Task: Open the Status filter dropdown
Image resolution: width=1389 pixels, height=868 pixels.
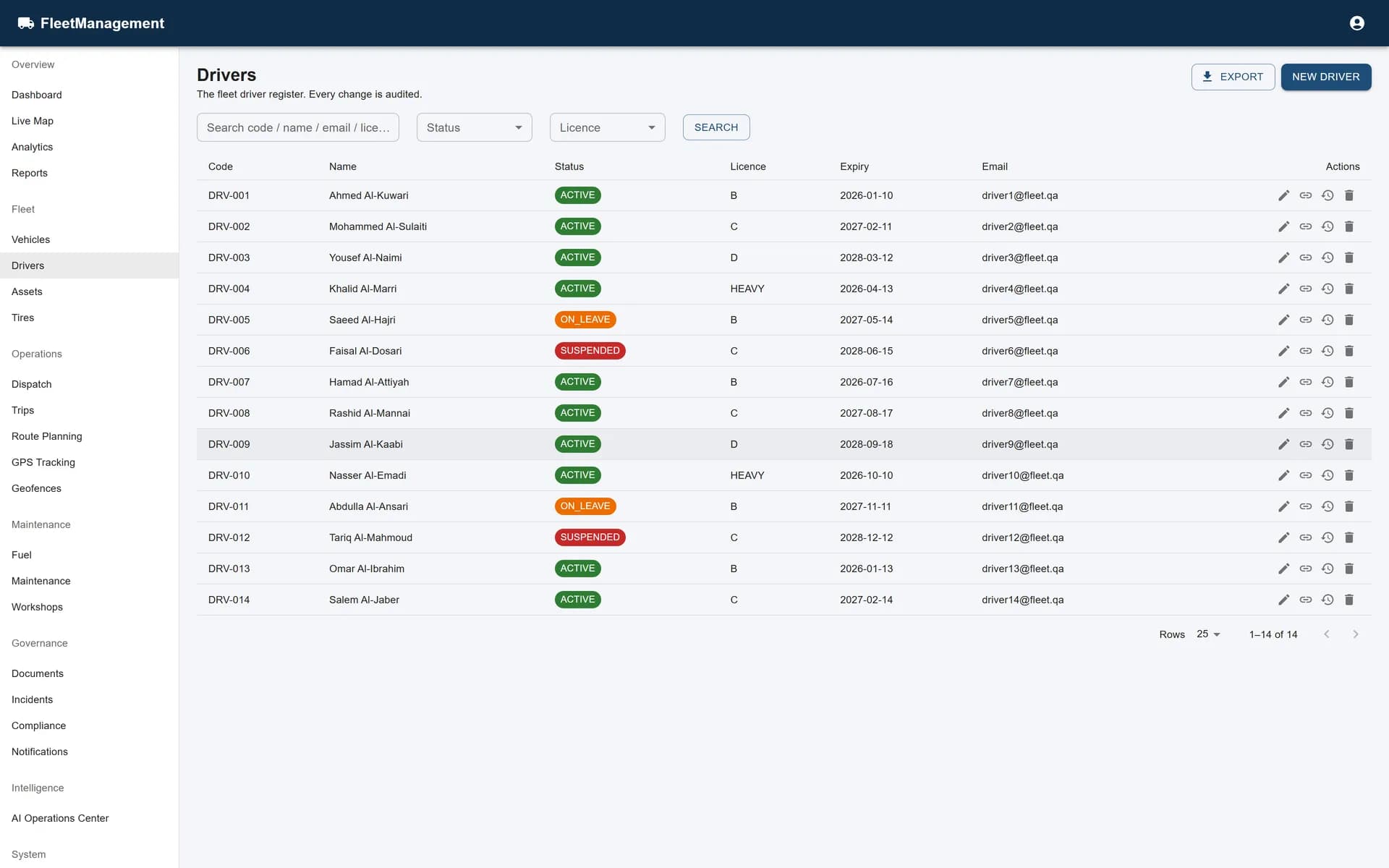Action: [475, 127]
